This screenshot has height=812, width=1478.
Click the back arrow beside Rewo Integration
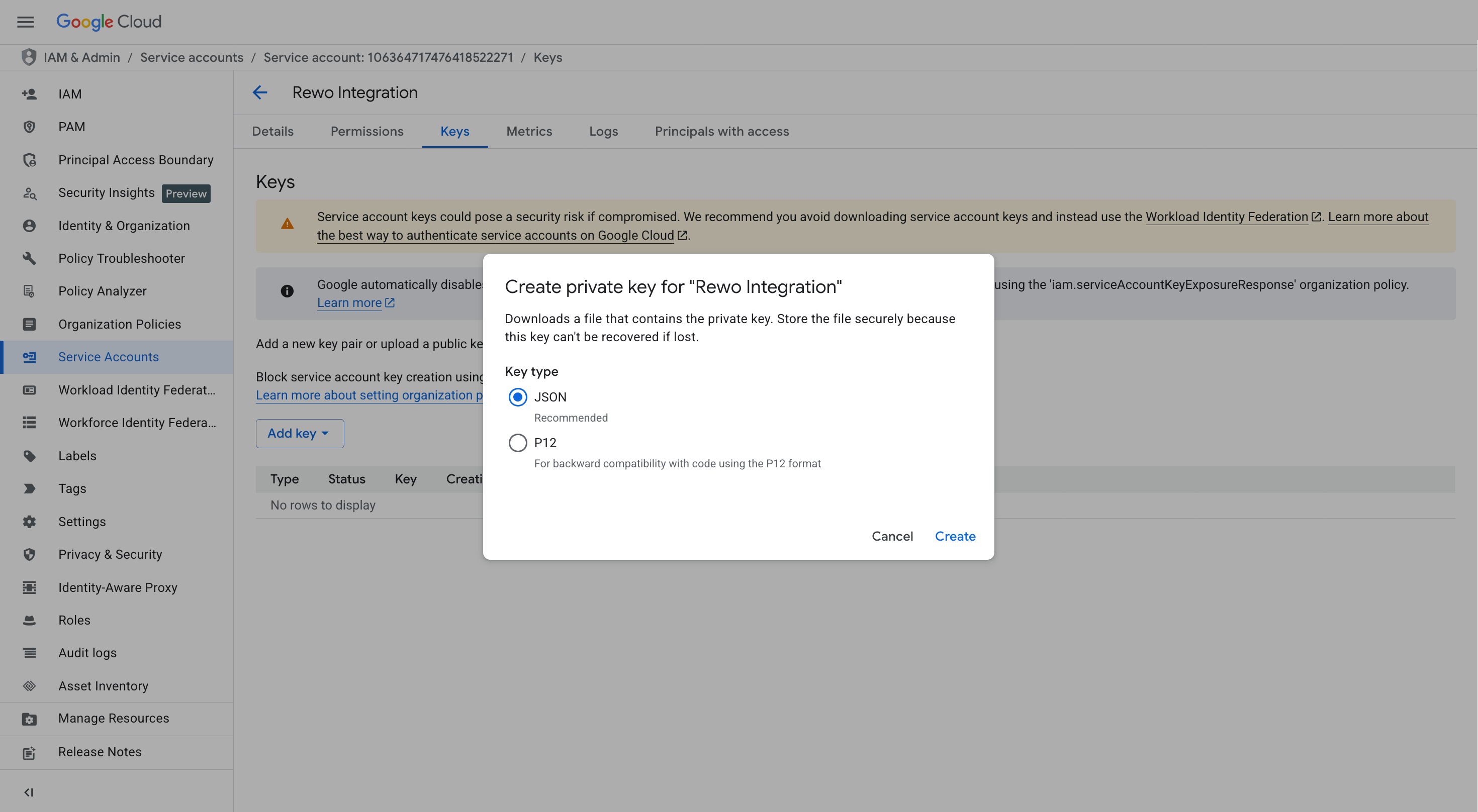click(260, 92)
